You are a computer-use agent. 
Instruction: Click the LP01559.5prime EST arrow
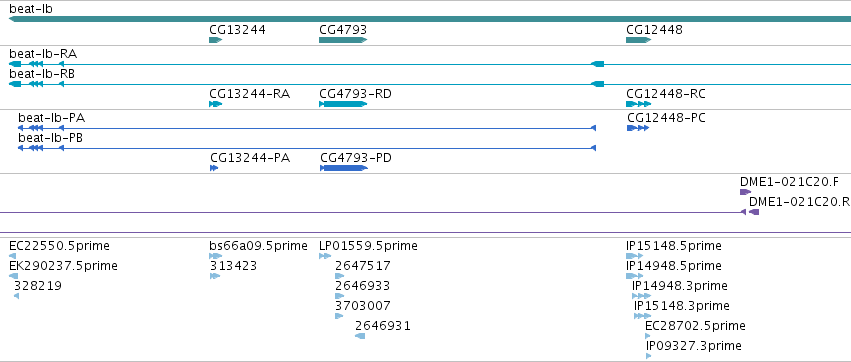[325, 256]
